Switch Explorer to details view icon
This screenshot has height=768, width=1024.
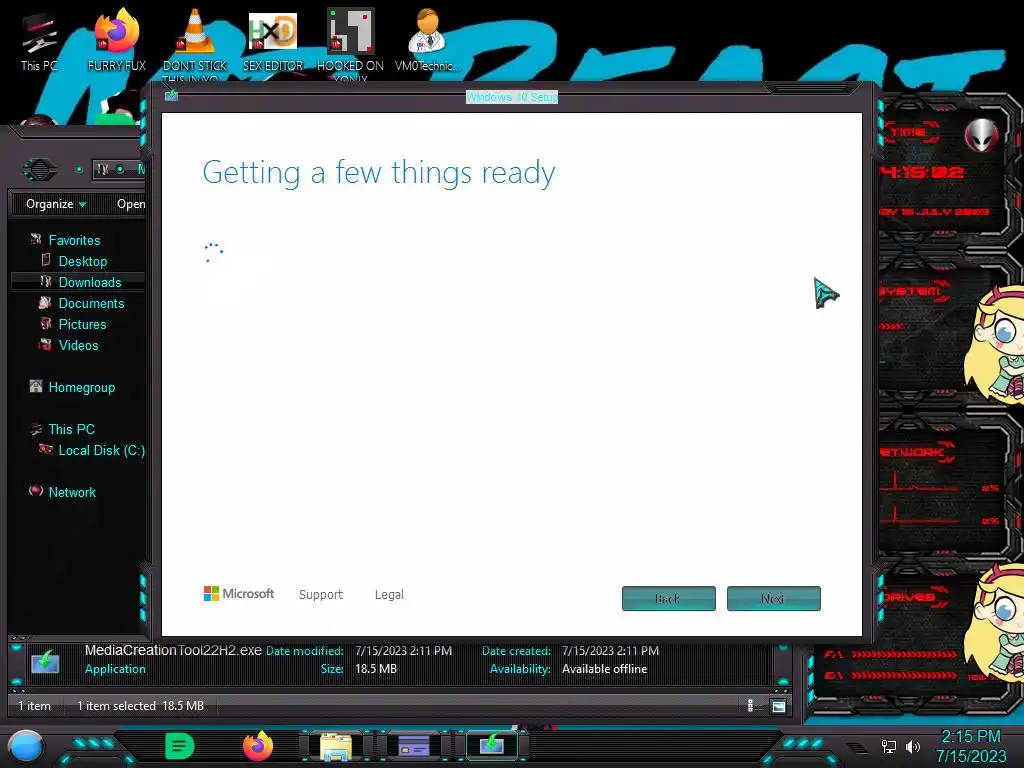point(750,706)
